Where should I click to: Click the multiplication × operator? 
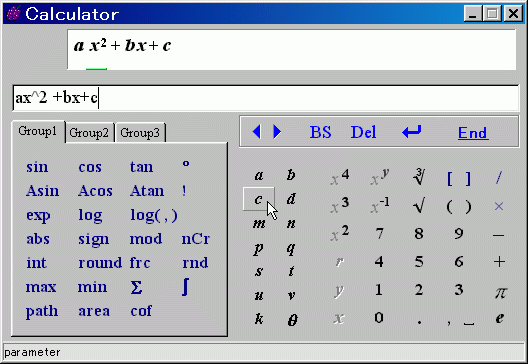click(499, 206)
